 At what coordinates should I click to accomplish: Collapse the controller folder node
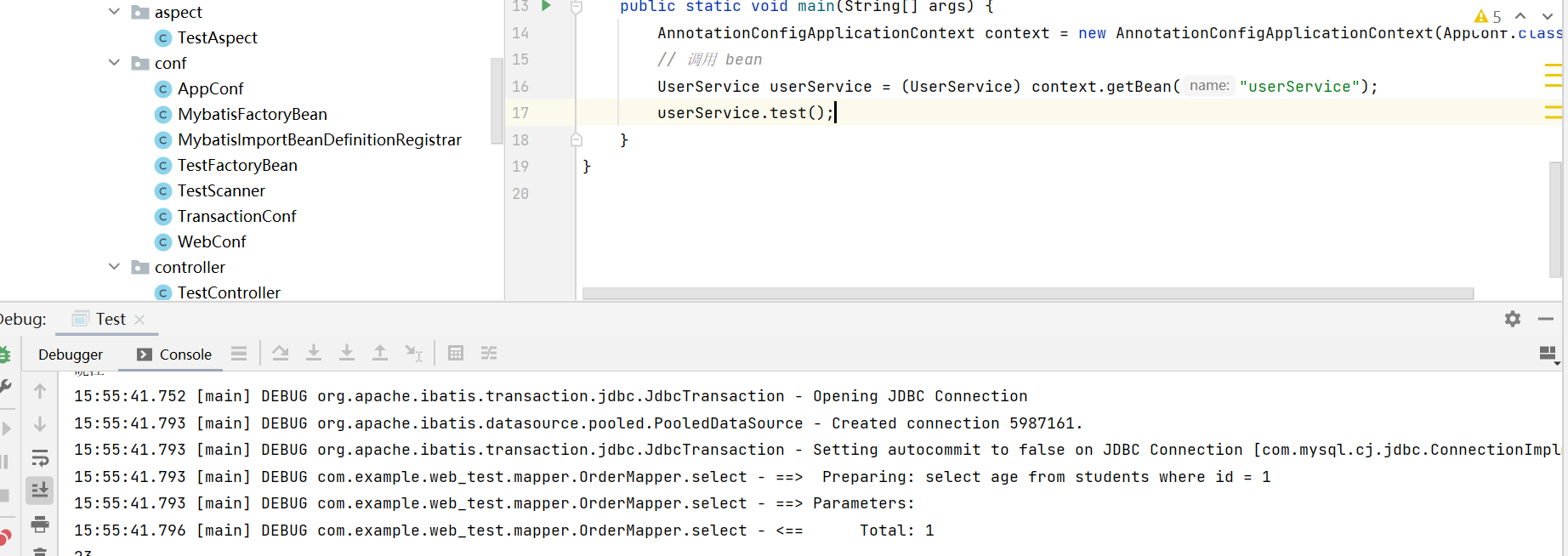coord(115,267)
